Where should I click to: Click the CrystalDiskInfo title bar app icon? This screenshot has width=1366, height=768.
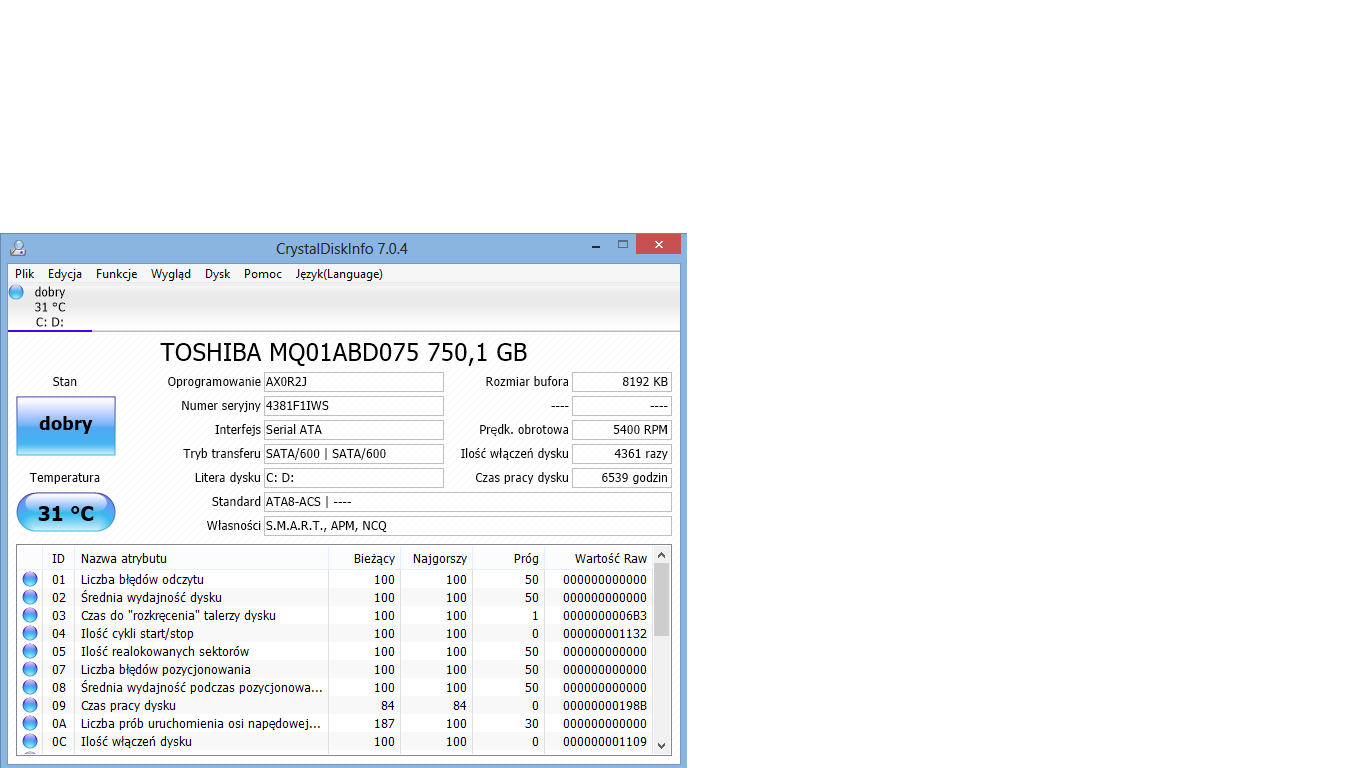17,248
